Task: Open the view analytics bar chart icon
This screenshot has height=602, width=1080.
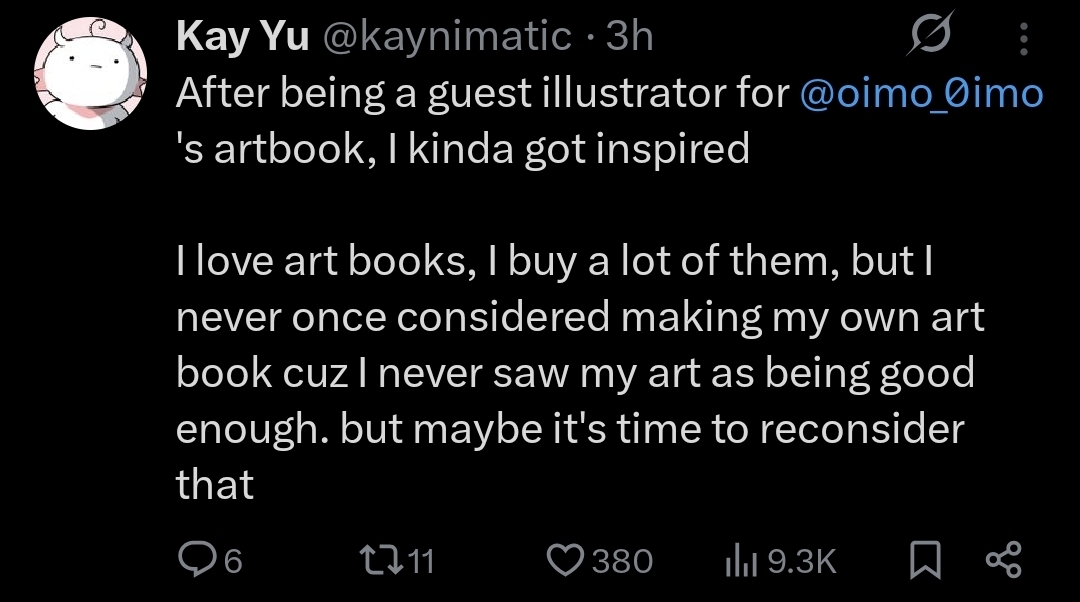Action: coord(738,561)
